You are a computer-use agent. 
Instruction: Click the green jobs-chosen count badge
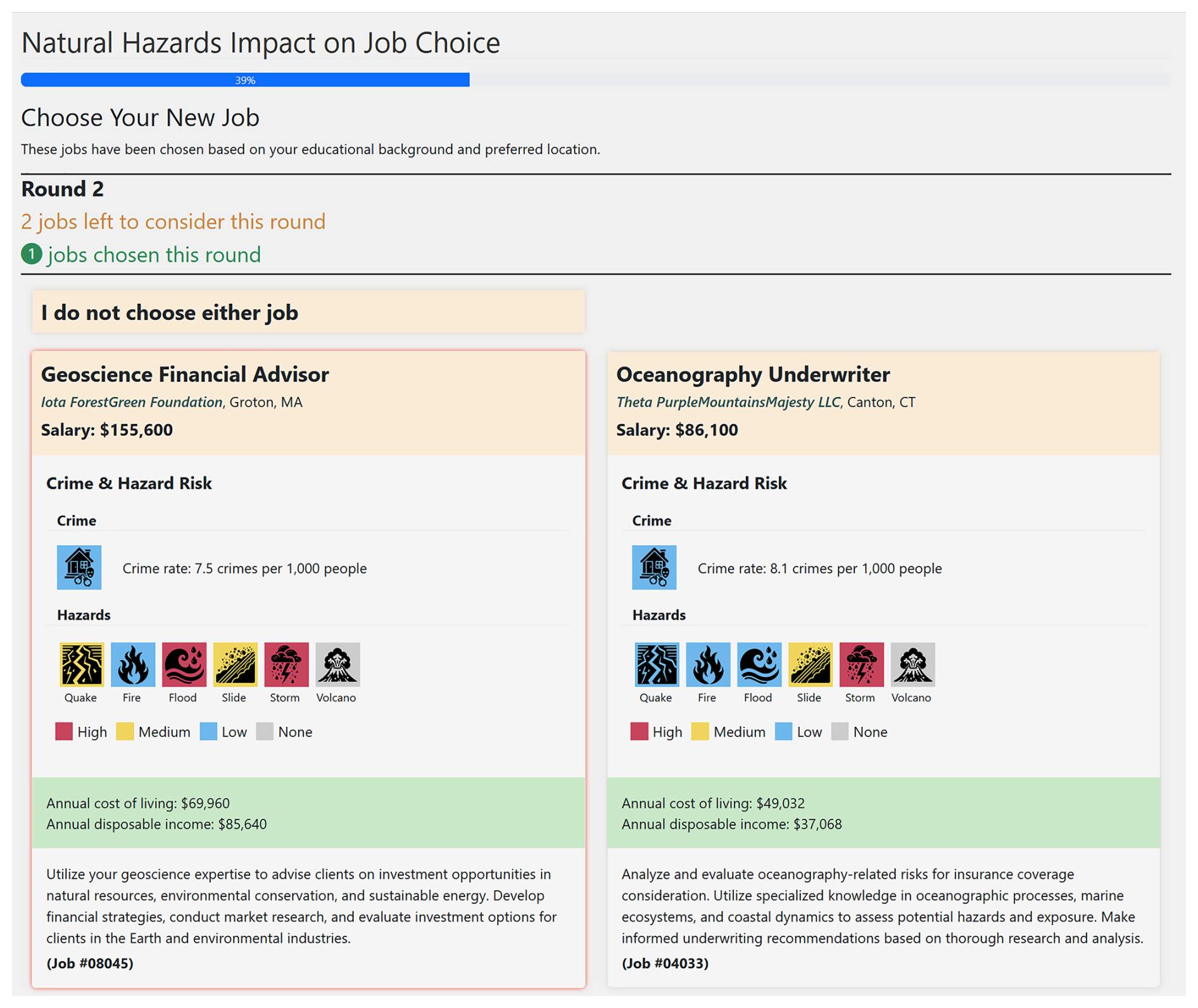[32, 255]
